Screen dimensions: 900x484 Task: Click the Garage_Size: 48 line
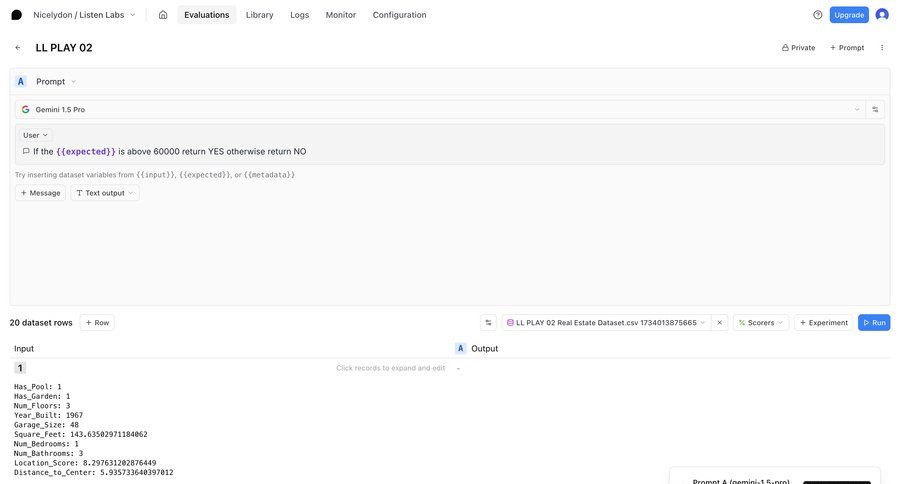[46, 425]
